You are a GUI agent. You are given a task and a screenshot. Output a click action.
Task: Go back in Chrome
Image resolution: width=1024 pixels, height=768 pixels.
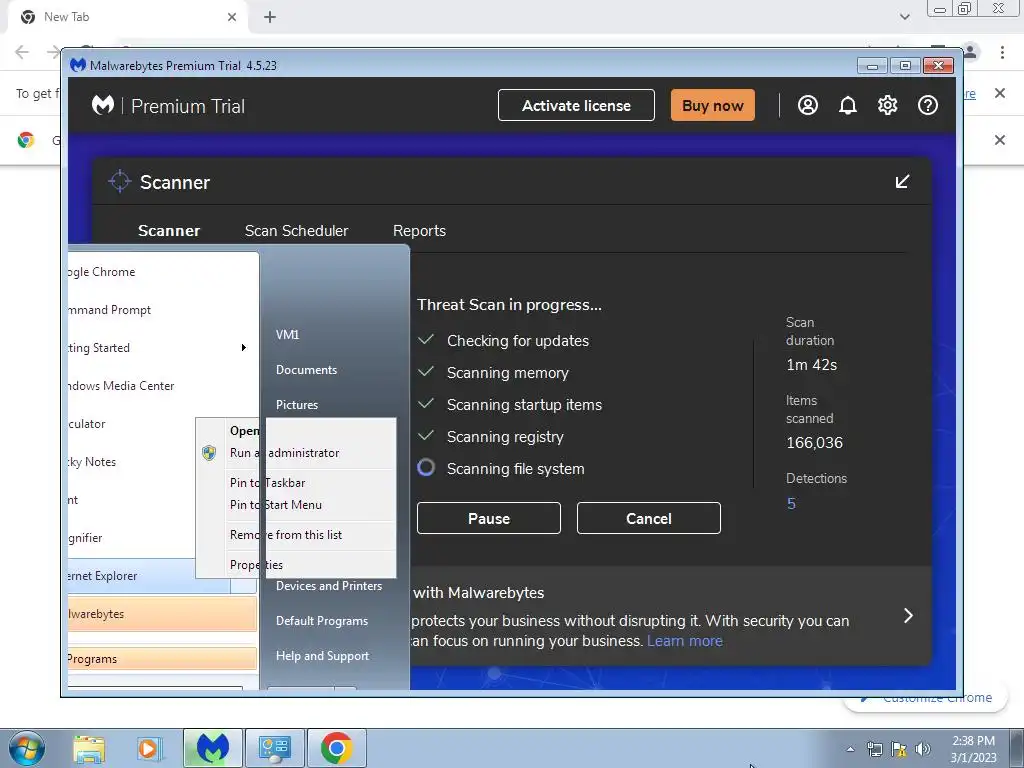[x=22, y=52]
